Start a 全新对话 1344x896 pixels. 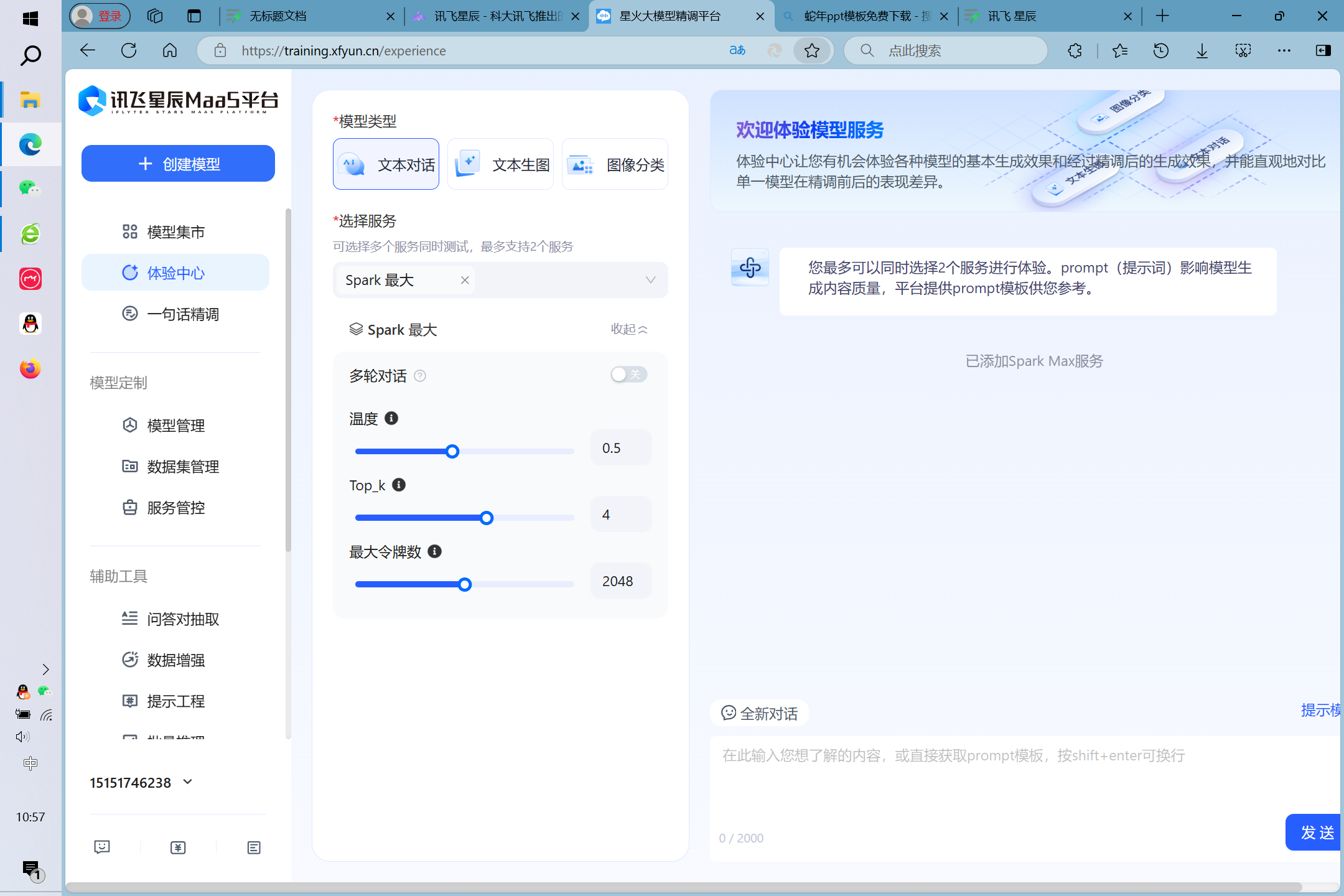(x=759, y=713)
